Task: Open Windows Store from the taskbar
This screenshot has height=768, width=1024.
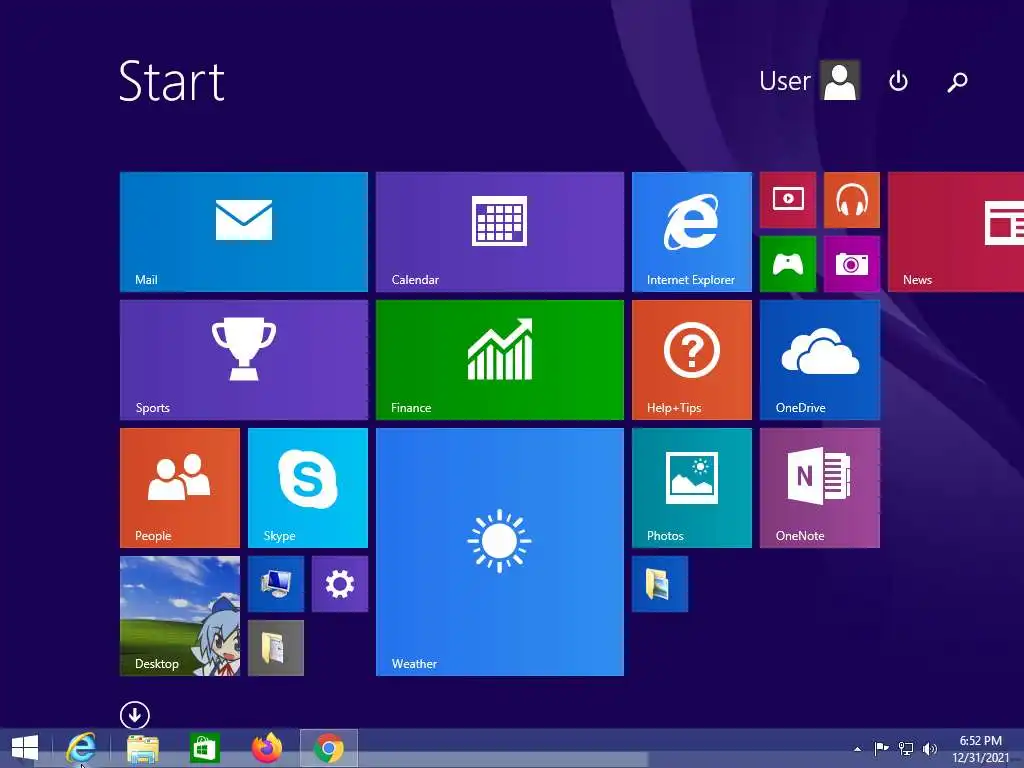Action: pos(204,748)
